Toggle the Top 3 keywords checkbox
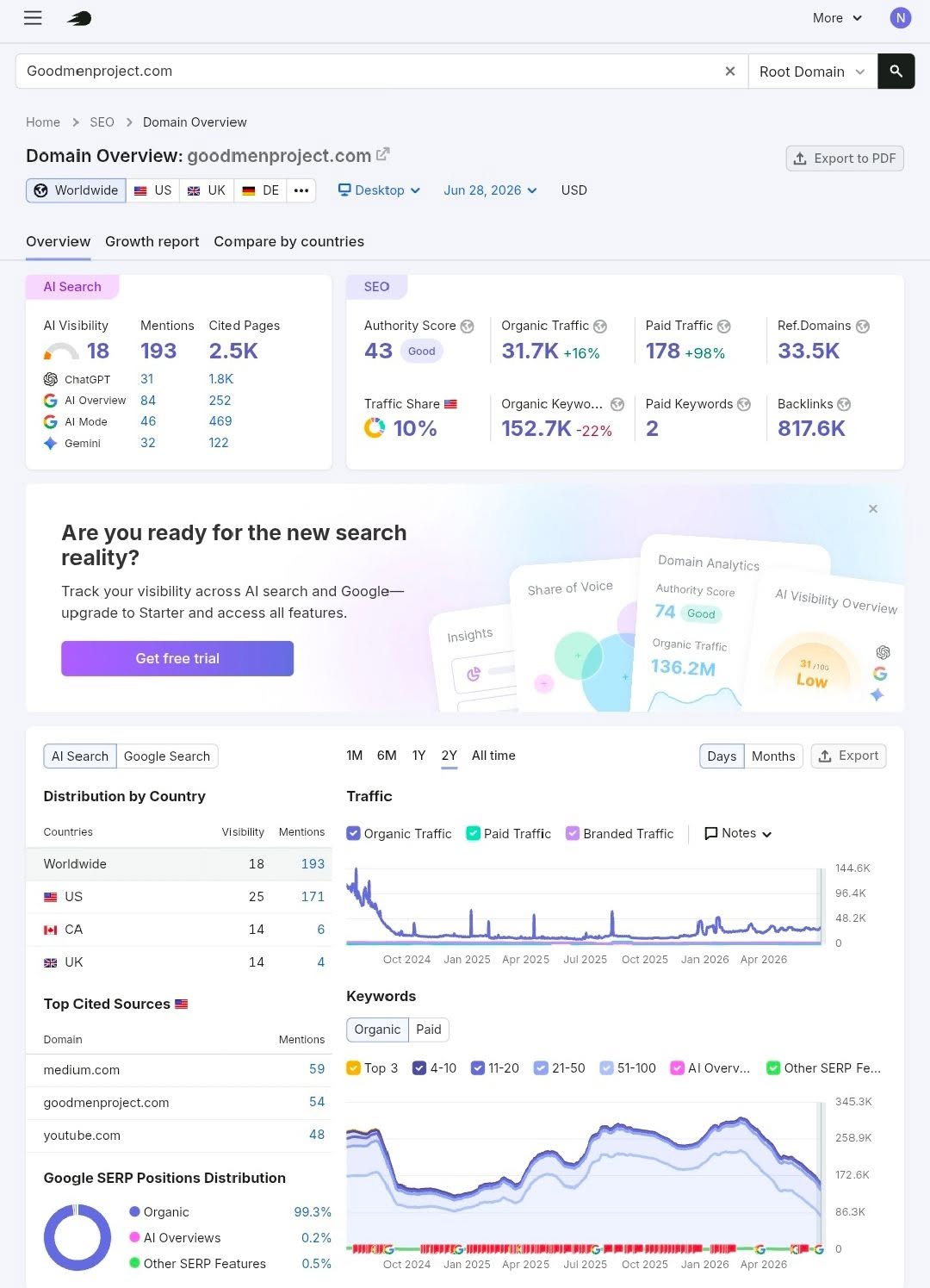Viewport: 930px width, 1288px height. [353, 1068]
